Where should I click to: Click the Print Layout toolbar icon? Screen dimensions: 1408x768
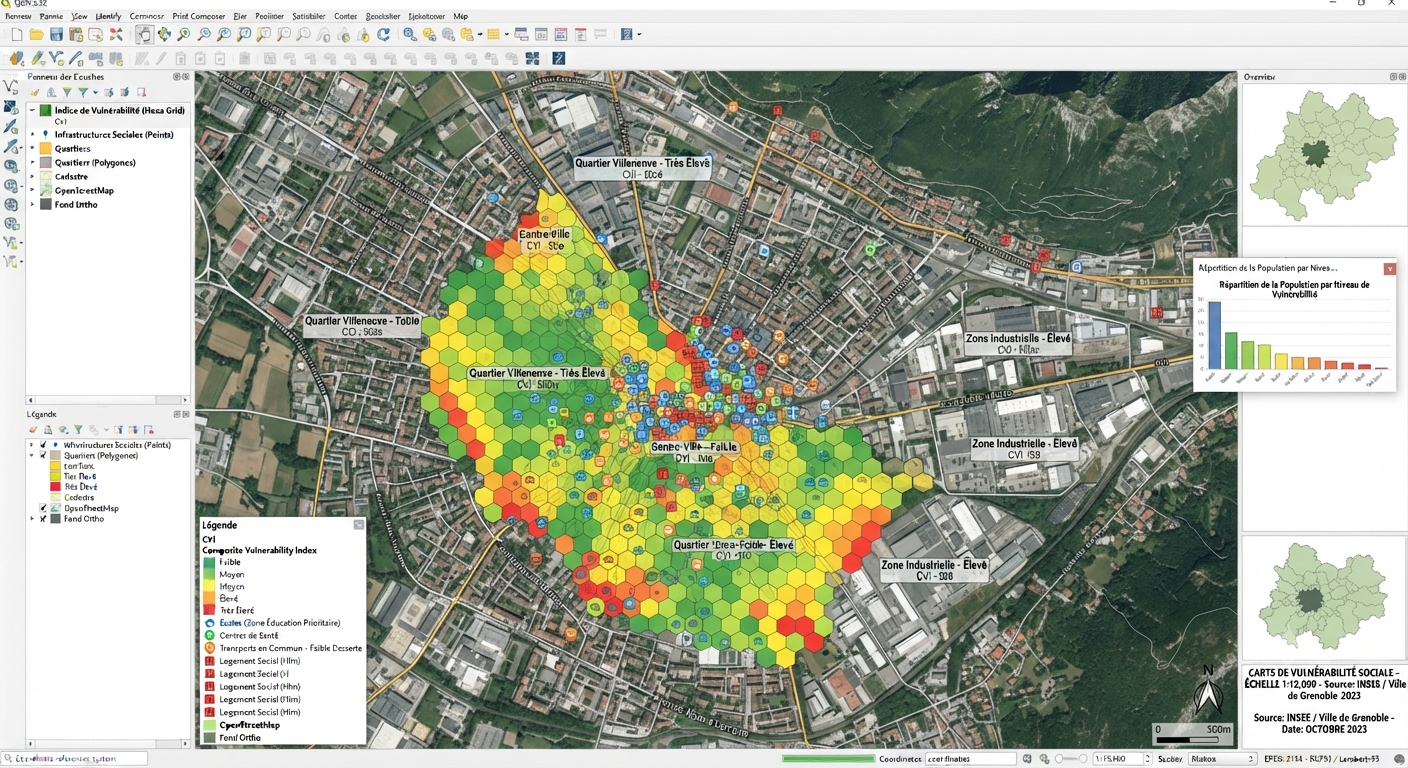point(75,34)
